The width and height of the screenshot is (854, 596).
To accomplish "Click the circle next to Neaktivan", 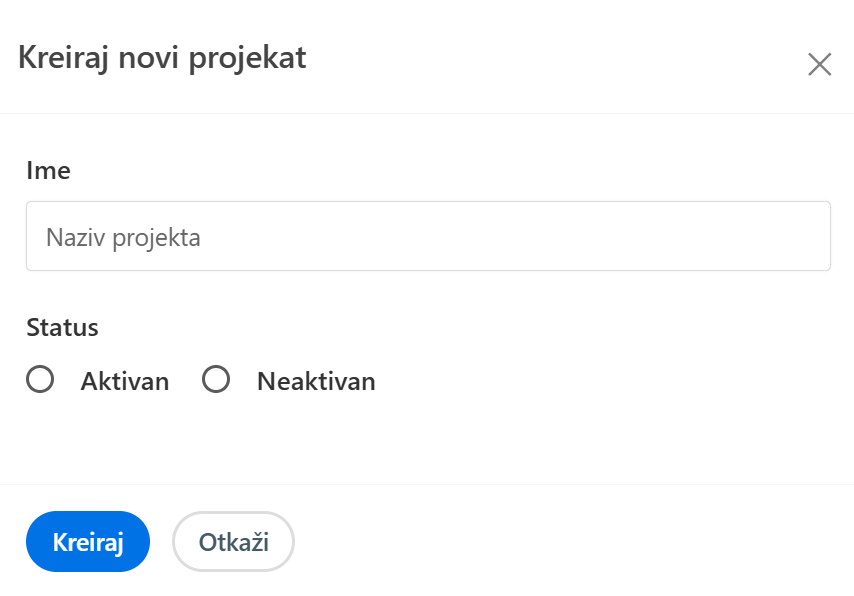I will tap(216, 380).
